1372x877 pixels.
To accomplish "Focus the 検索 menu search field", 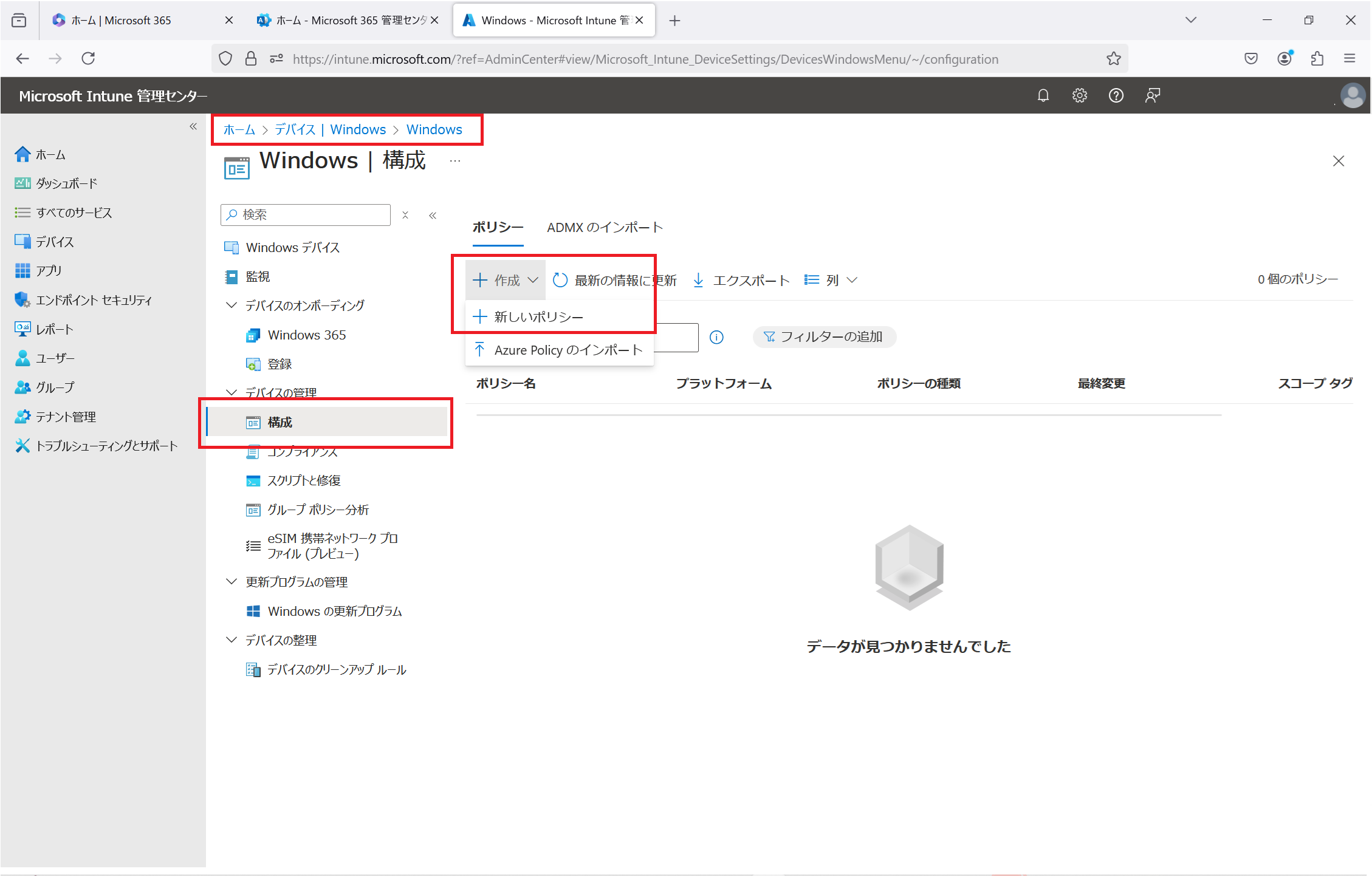I will click(306, 215).
